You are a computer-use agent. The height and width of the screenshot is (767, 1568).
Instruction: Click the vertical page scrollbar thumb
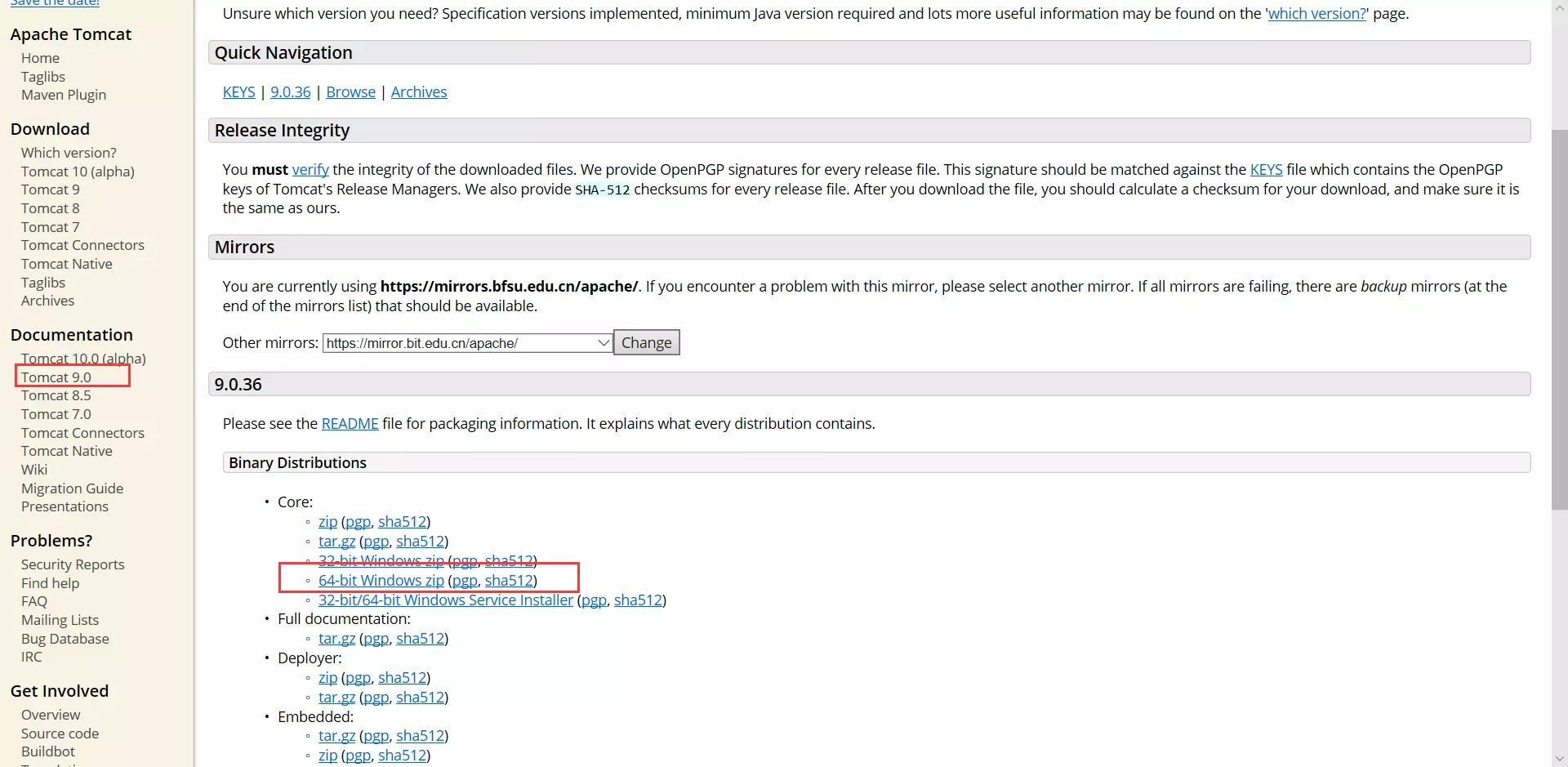[x=1560, y=319]
